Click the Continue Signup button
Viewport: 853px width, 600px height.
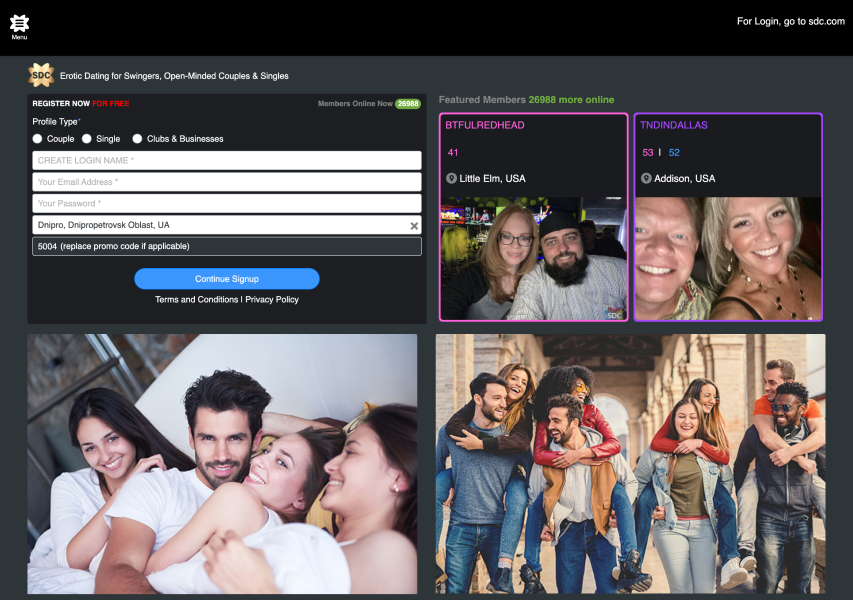point(227,279)
